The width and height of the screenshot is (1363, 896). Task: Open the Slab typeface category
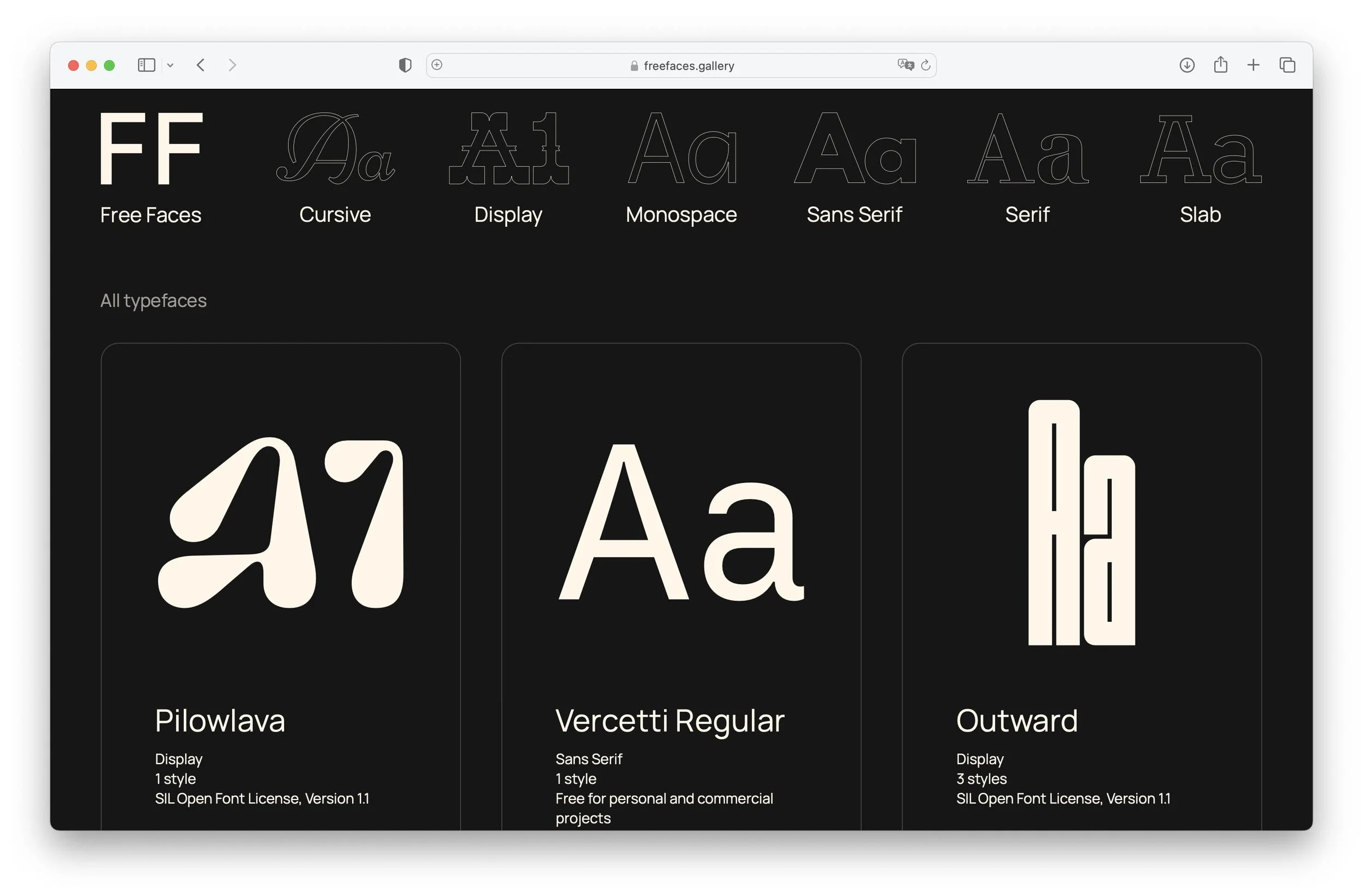(x=1201, y=166)
